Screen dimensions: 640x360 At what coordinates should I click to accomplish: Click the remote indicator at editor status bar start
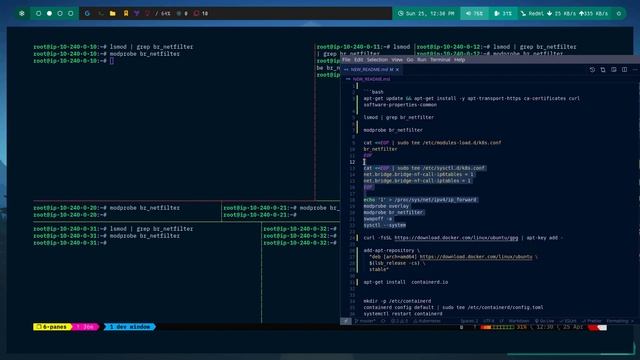click(345, 321)
